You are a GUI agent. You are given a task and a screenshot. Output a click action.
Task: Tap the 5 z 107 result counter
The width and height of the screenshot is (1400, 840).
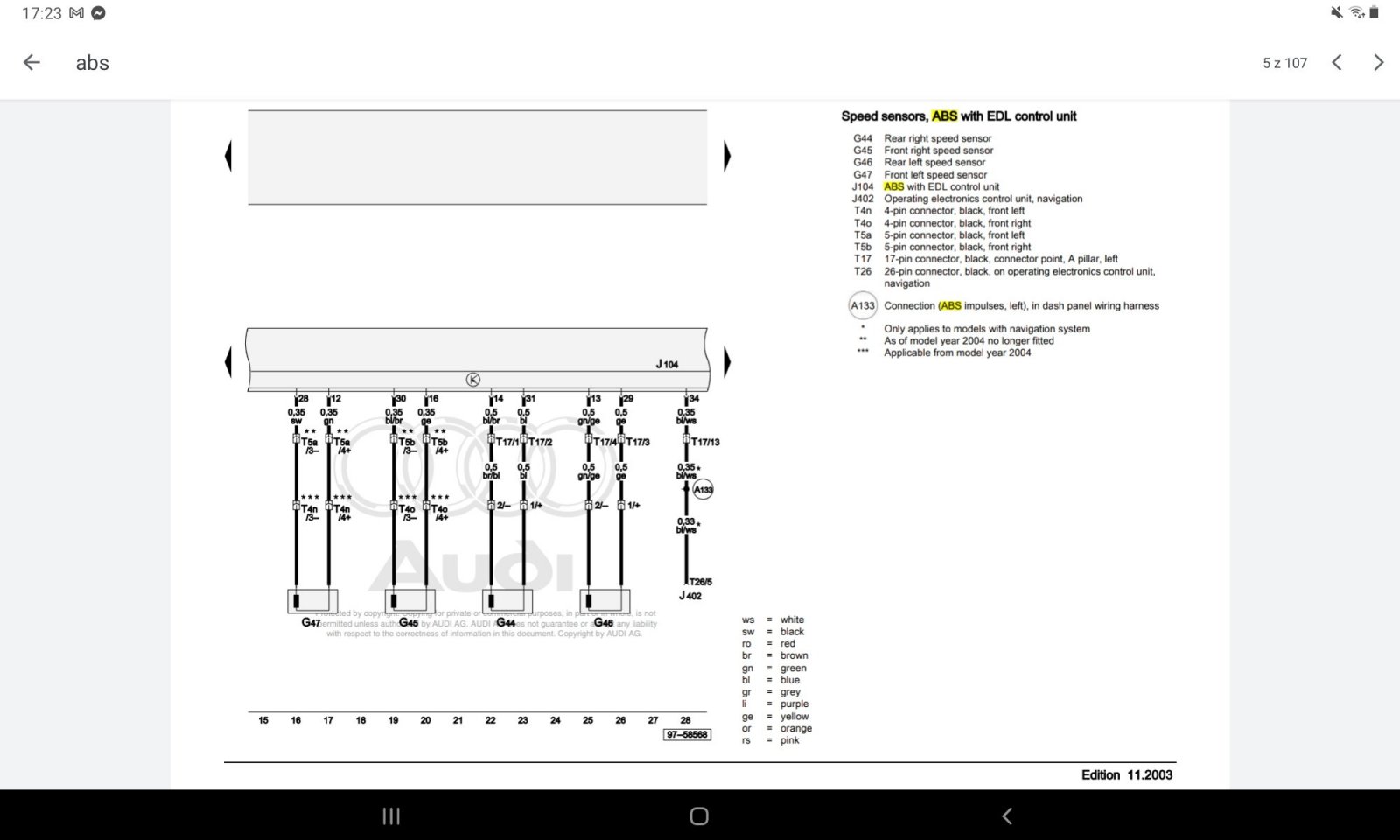pyautogui.click(x=1284, y=63)
